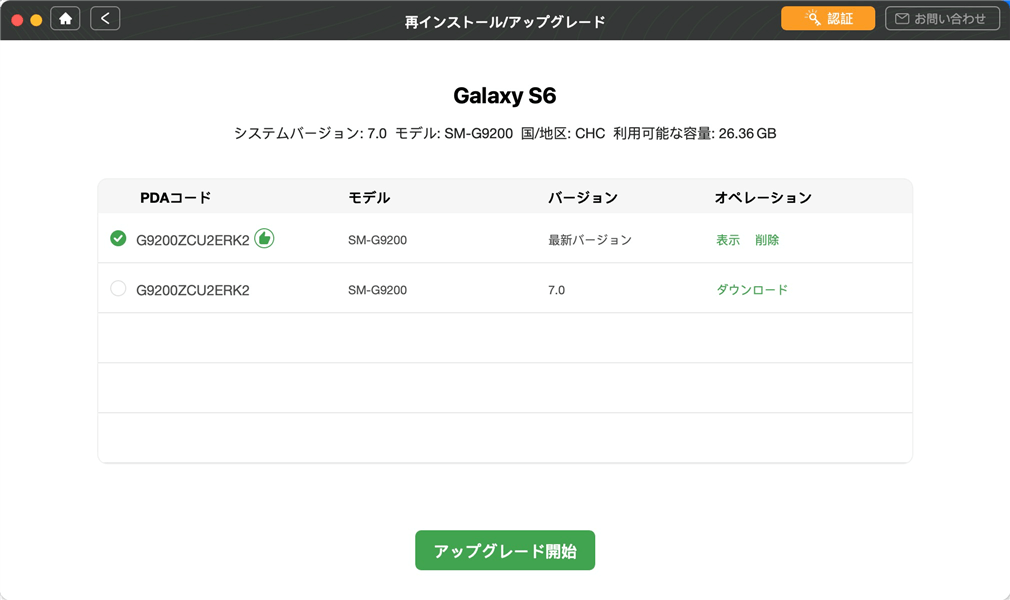
Task: Click the モデル column header
Action: coord(369,198)
